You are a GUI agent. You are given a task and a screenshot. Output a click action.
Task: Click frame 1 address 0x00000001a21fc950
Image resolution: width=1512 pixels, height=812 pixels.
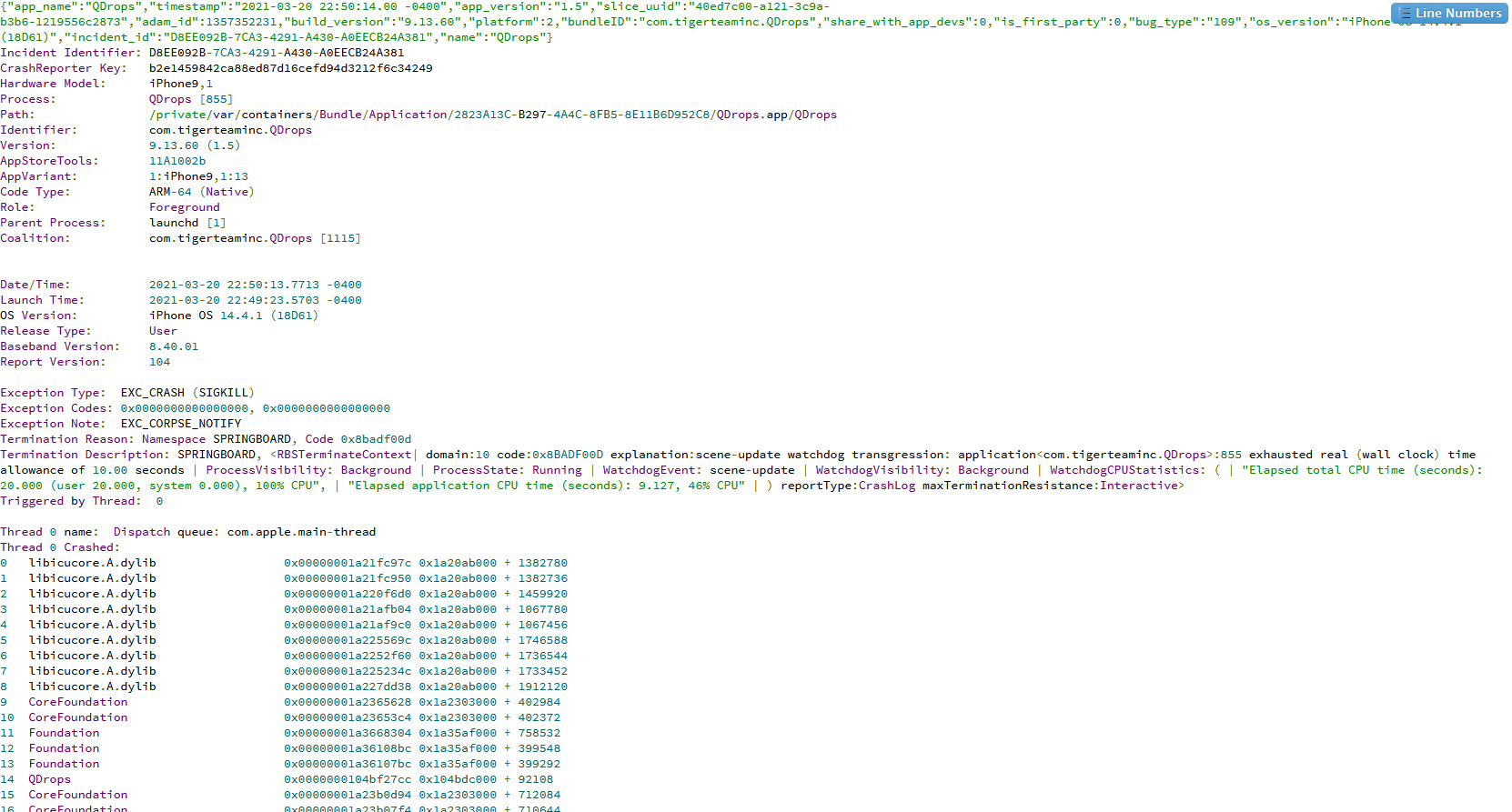coord(348,578)
